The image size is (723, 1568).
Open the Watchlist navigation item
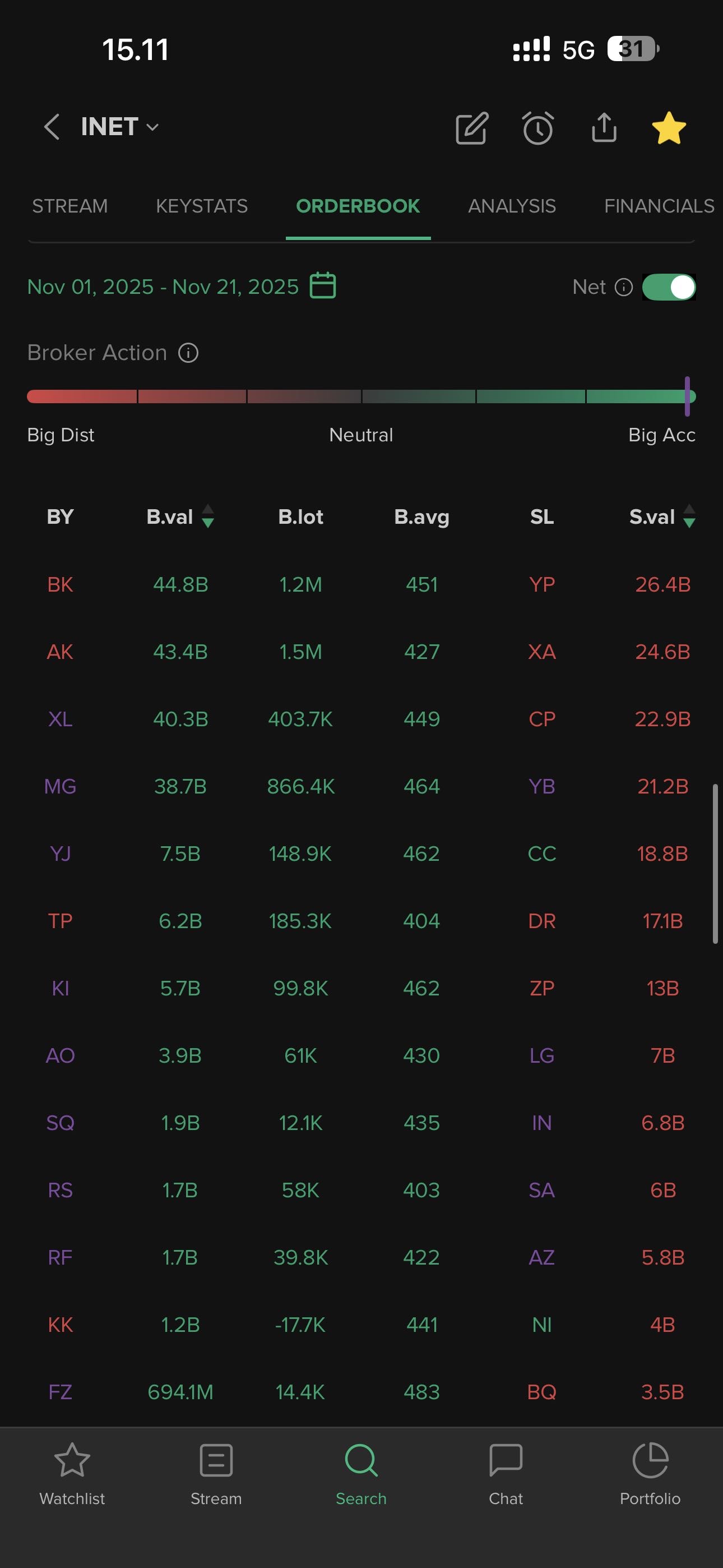tap(72, 1472)
